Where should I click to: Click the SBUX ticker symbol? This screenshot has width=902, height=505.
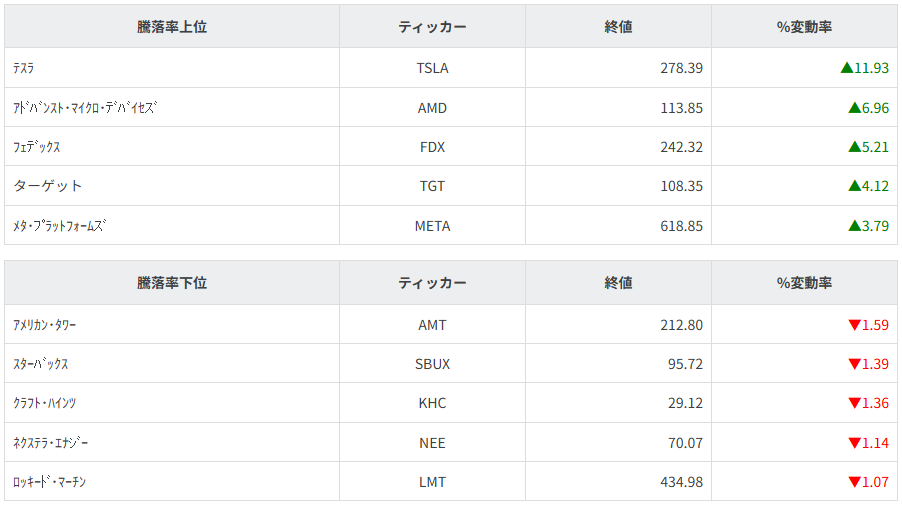click(x=432, y=364)
